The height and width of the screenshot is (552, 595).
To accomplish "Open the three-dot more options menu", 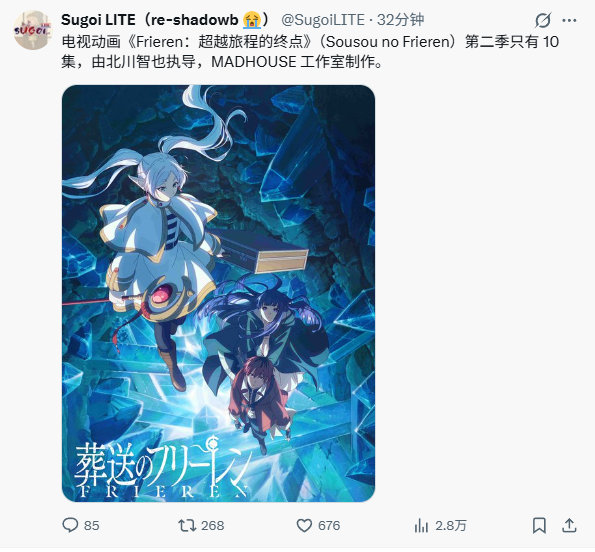I will pos(570,20).
